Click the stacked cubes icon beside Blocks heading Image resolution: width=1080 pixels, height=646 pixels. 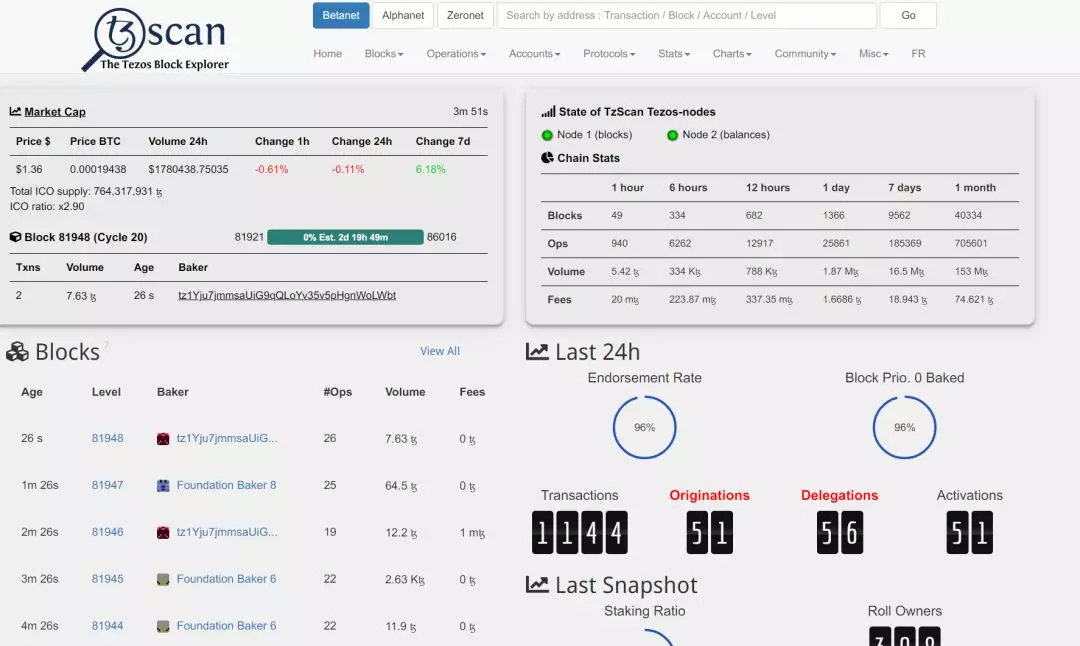(x=17, y=352)
